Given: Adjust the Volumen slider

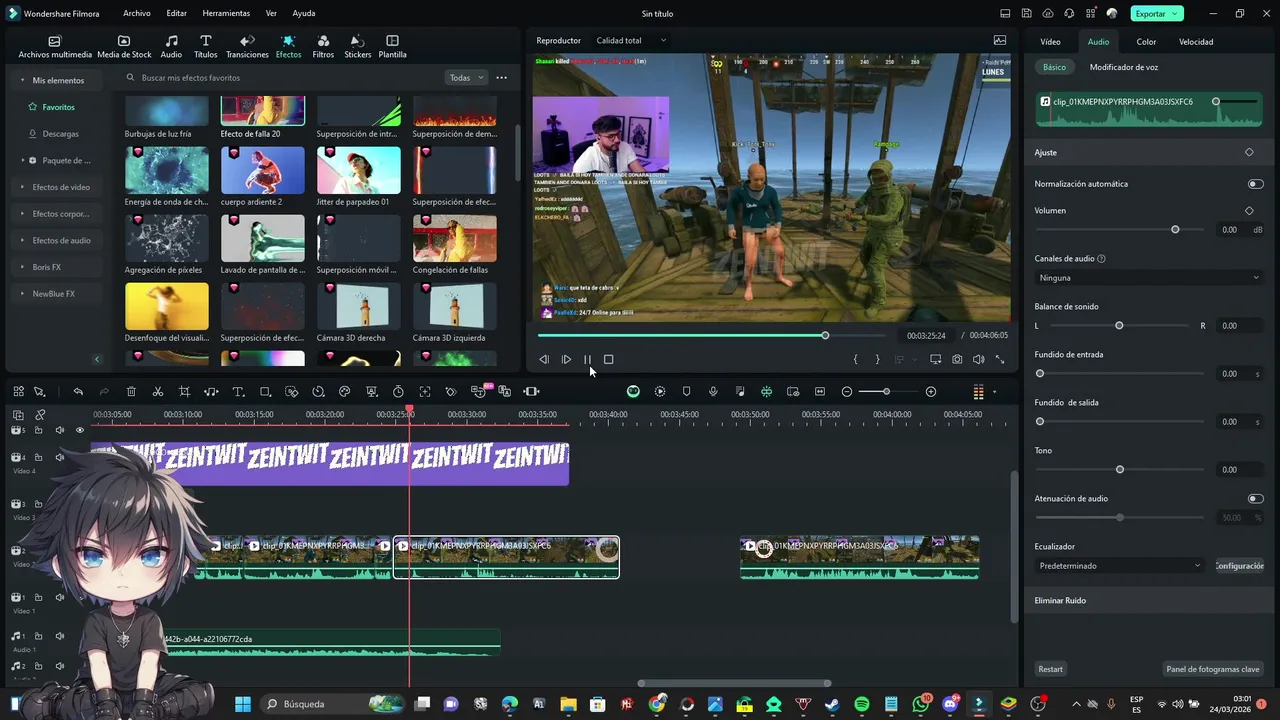Looking at the screenshot, I should pos(1175,230).
